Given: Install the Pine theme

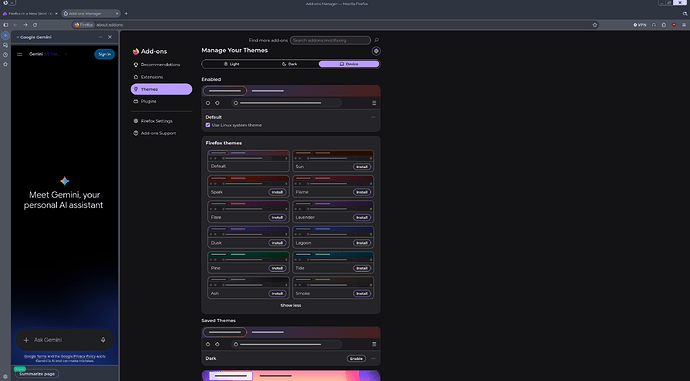Looking at the screenshot, I should (x=277, y=268).
